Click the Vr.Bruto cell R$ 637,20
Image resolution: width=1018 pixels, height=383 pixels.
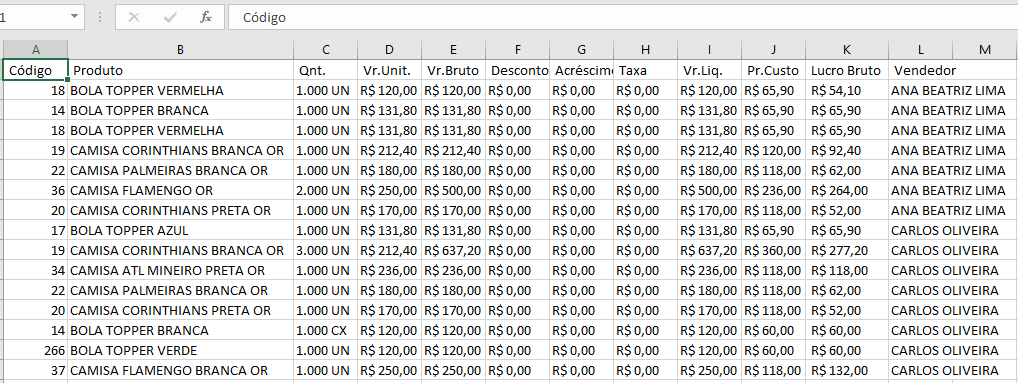(x=453, y=251)
